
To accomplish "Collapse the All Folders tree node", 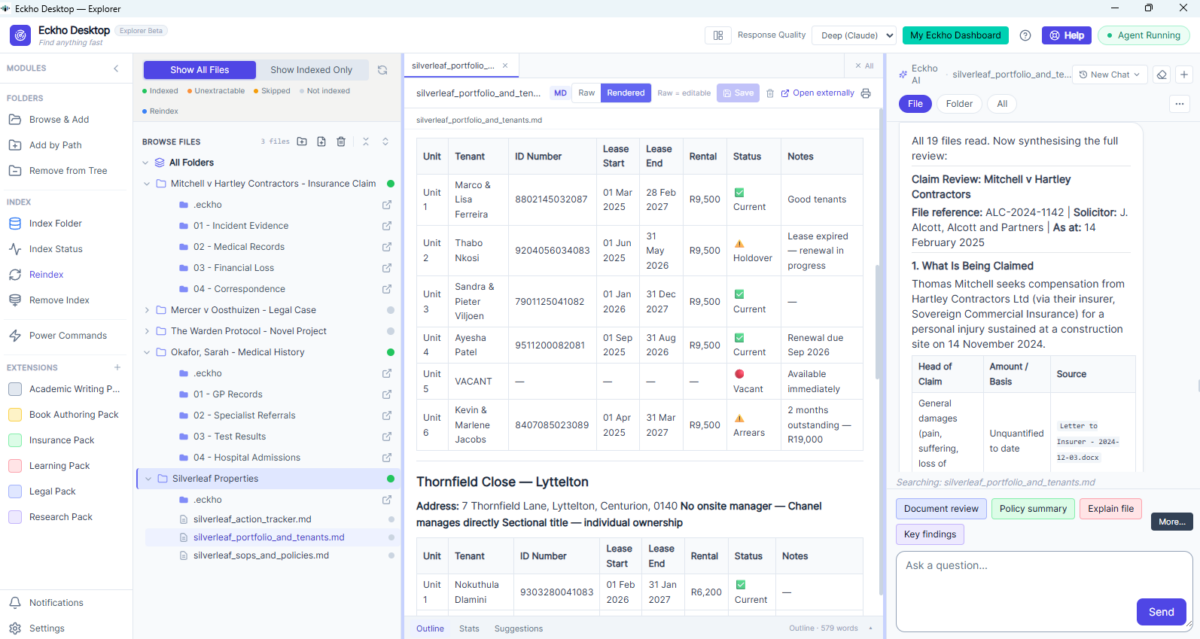I will pyautogui.click(x=147, y=162).
